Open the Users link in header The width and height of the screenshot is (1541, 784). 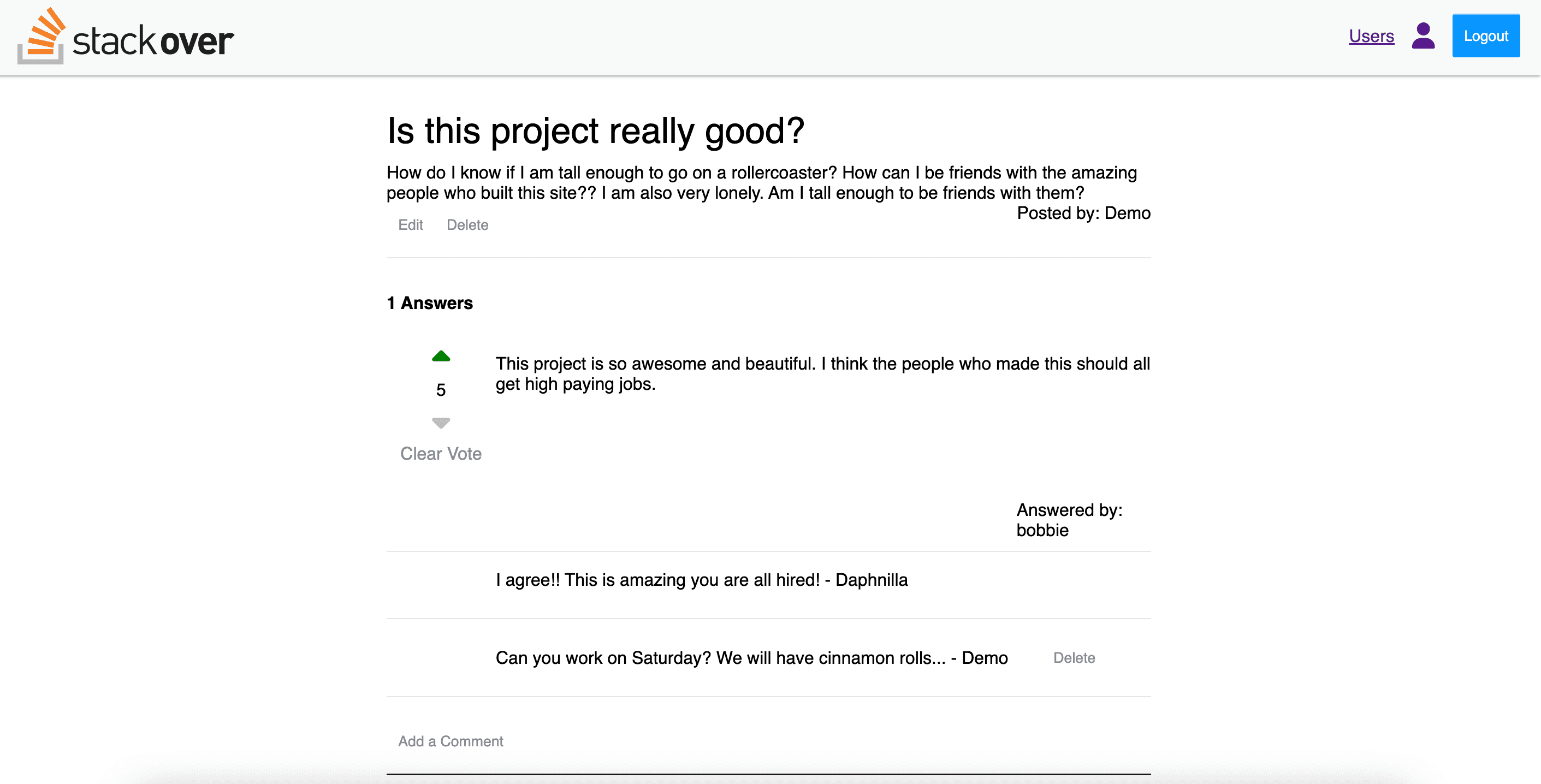(x=1371, y=37)
